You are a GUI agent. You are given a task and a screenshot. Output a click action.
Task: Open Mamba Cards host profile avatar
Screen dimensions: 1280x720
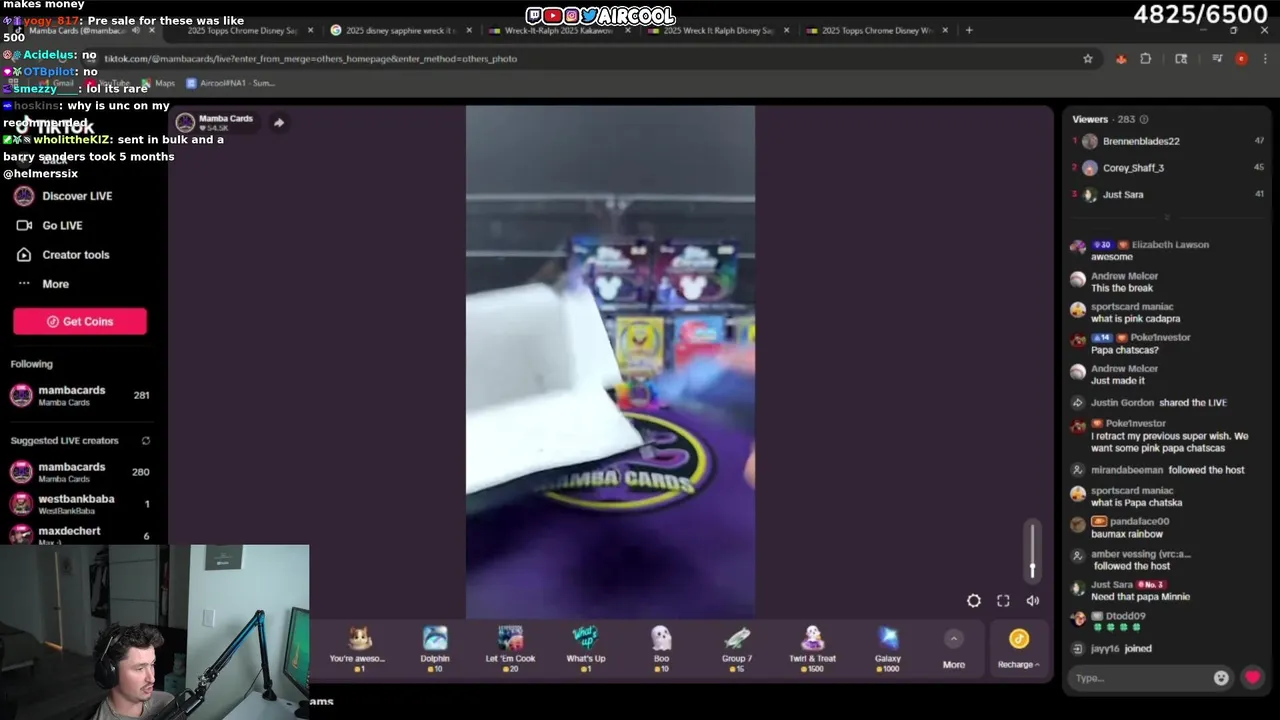tap(185, 123)
